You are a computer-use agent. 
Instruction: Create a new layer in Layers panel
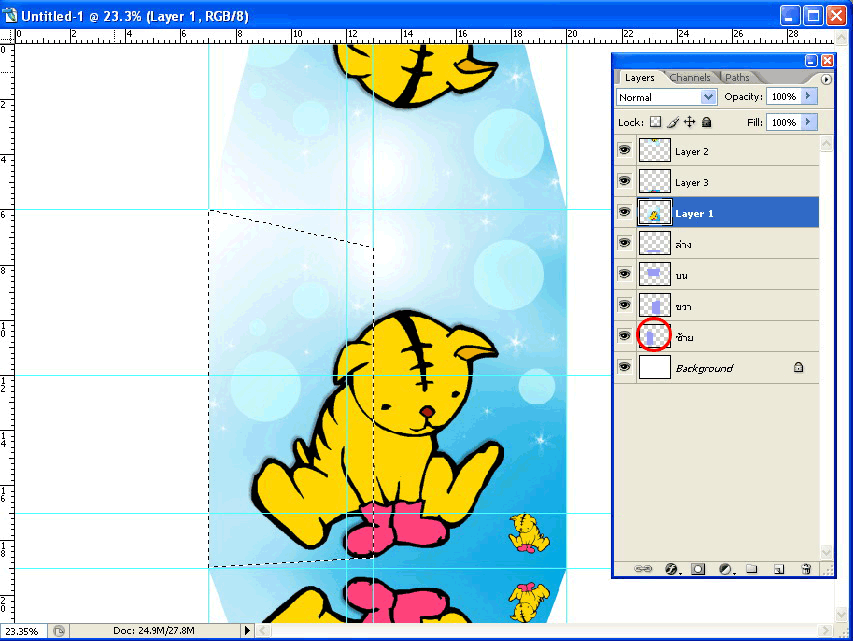coord(779,569)
